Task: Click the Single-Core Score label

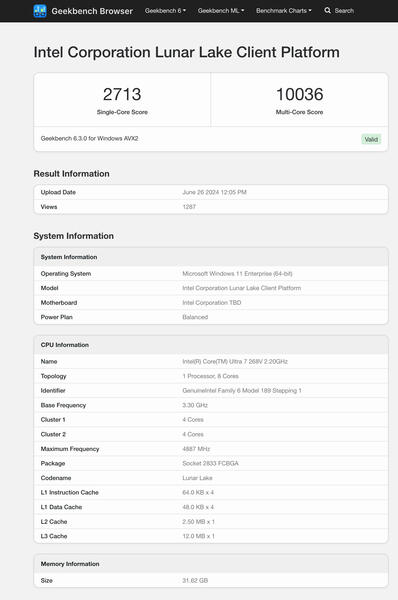Action: click(122, 112)
